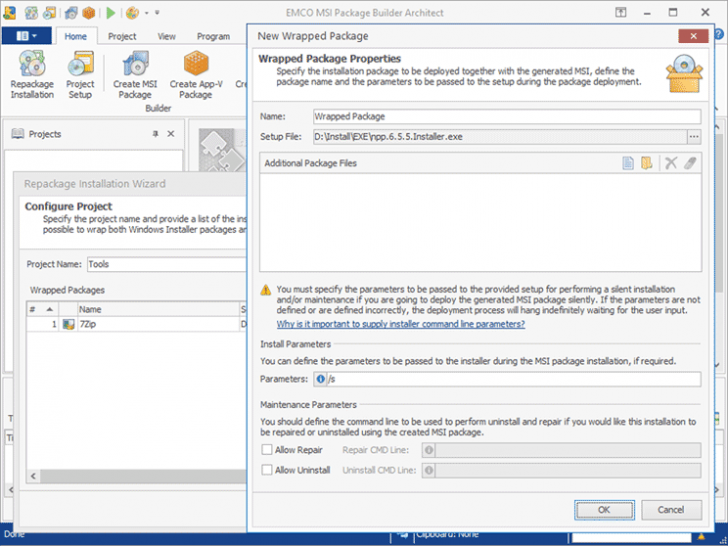Viewport: 728px width, 546px height.
Task: Click the green play arrow in quick access toolbar
Action: point(110,13)
